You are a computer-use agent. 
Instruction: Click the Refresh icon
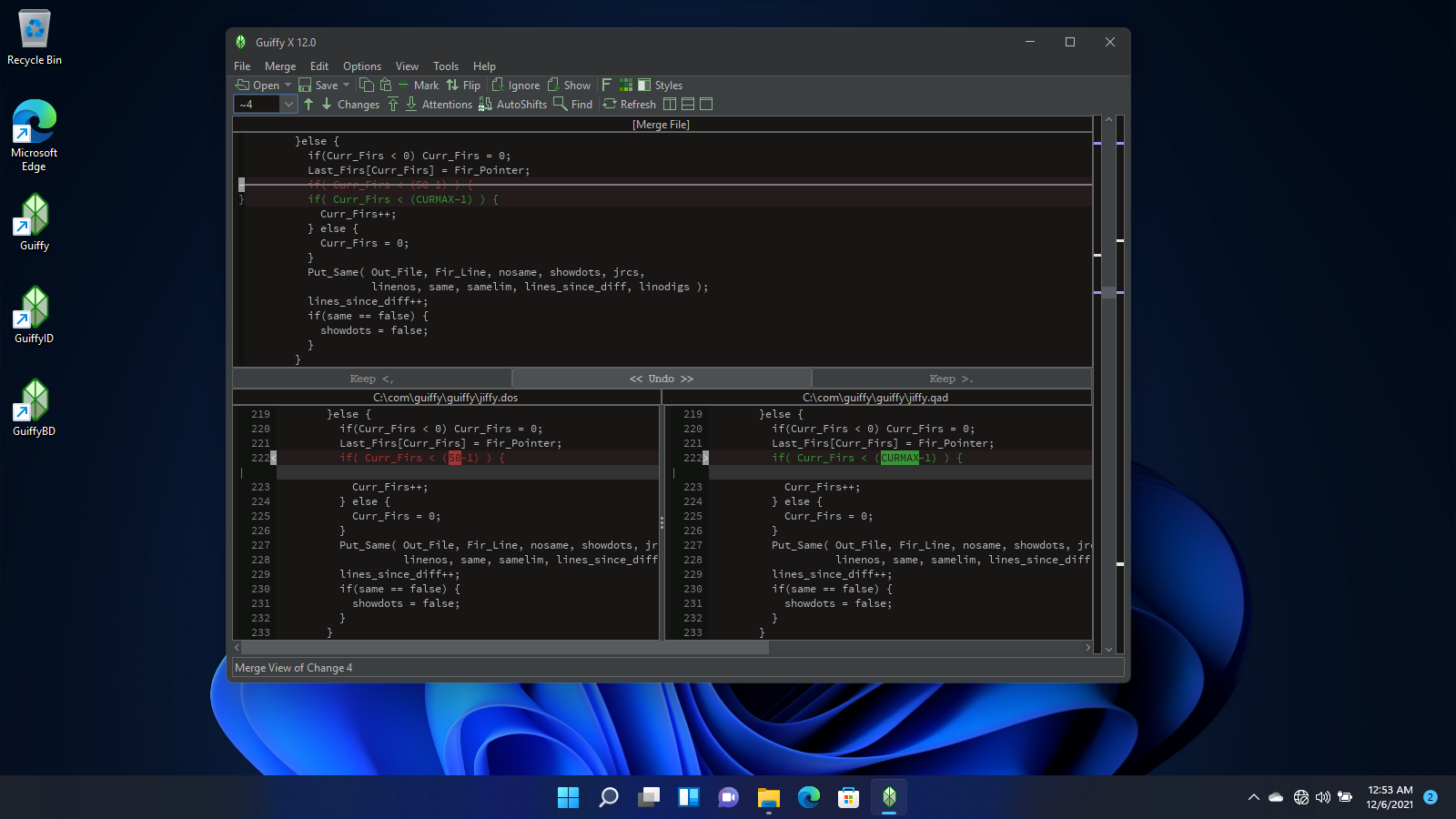[610, 104]
